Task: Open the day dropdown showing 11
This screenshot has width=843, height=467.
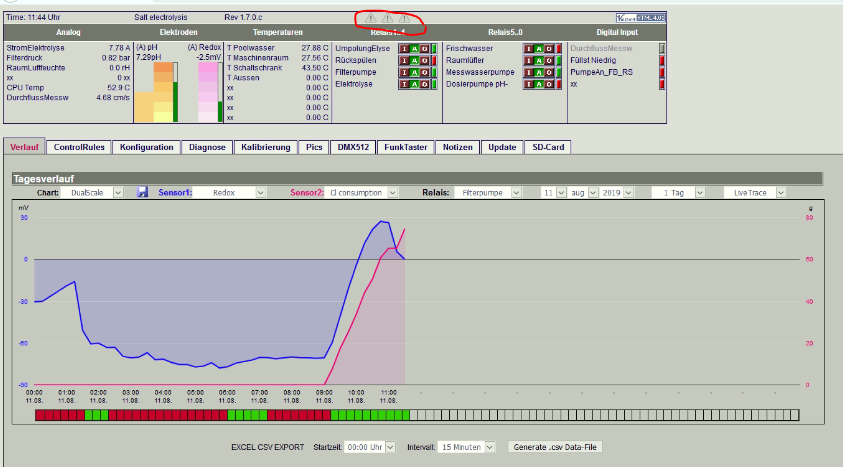Action: [x=554, y=192]
